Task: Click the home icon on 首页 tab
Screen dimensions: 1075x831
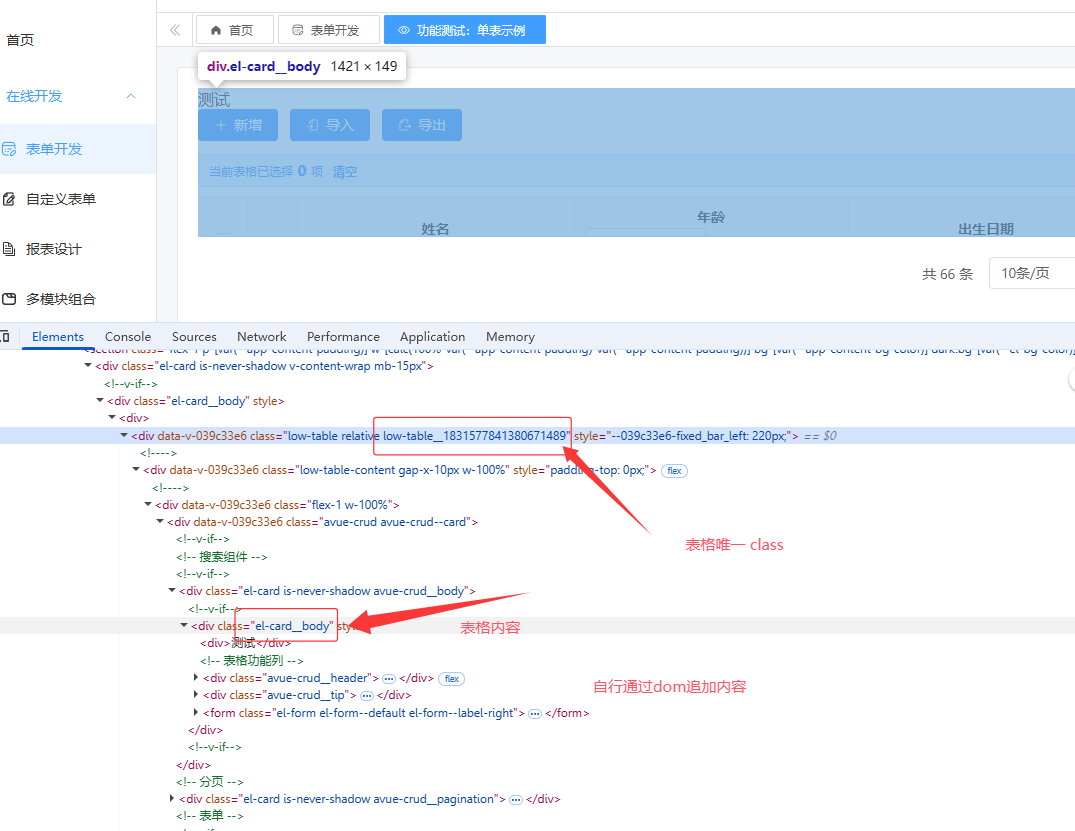Action: (x=216, y=30)
